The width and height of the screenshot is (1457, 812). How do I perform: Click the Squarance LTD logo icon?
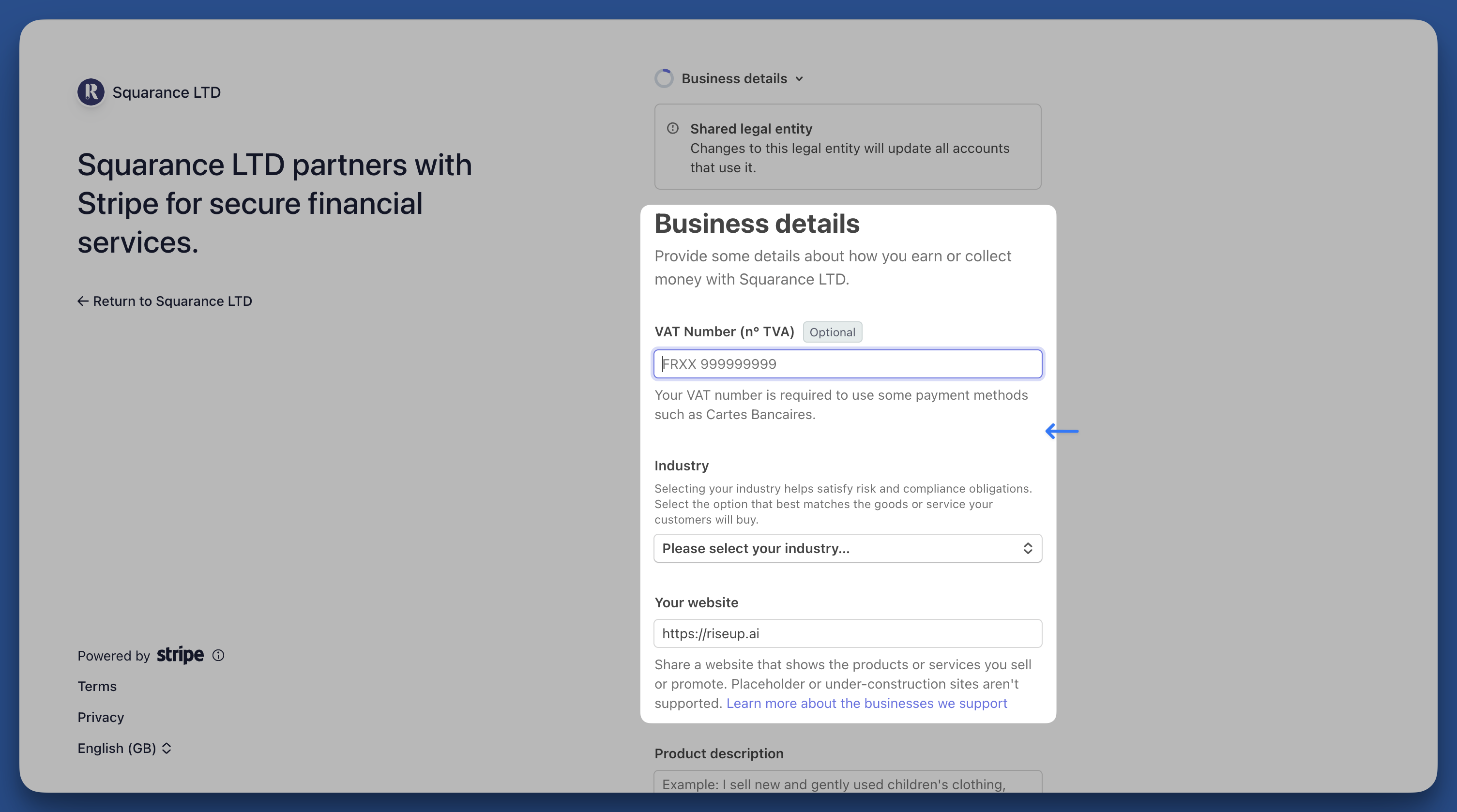pyautogui.click(x=91, y=92)
